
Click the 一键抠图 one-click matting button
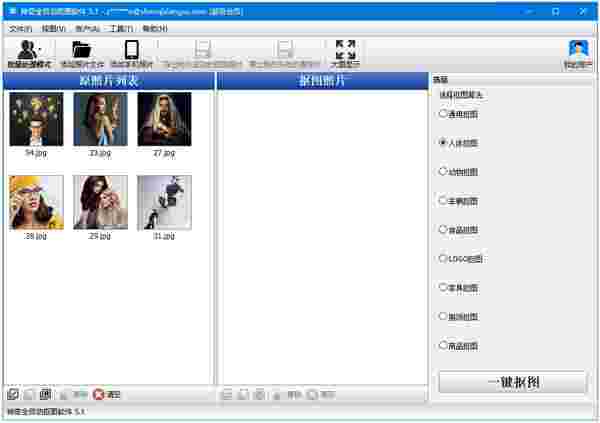512,382
